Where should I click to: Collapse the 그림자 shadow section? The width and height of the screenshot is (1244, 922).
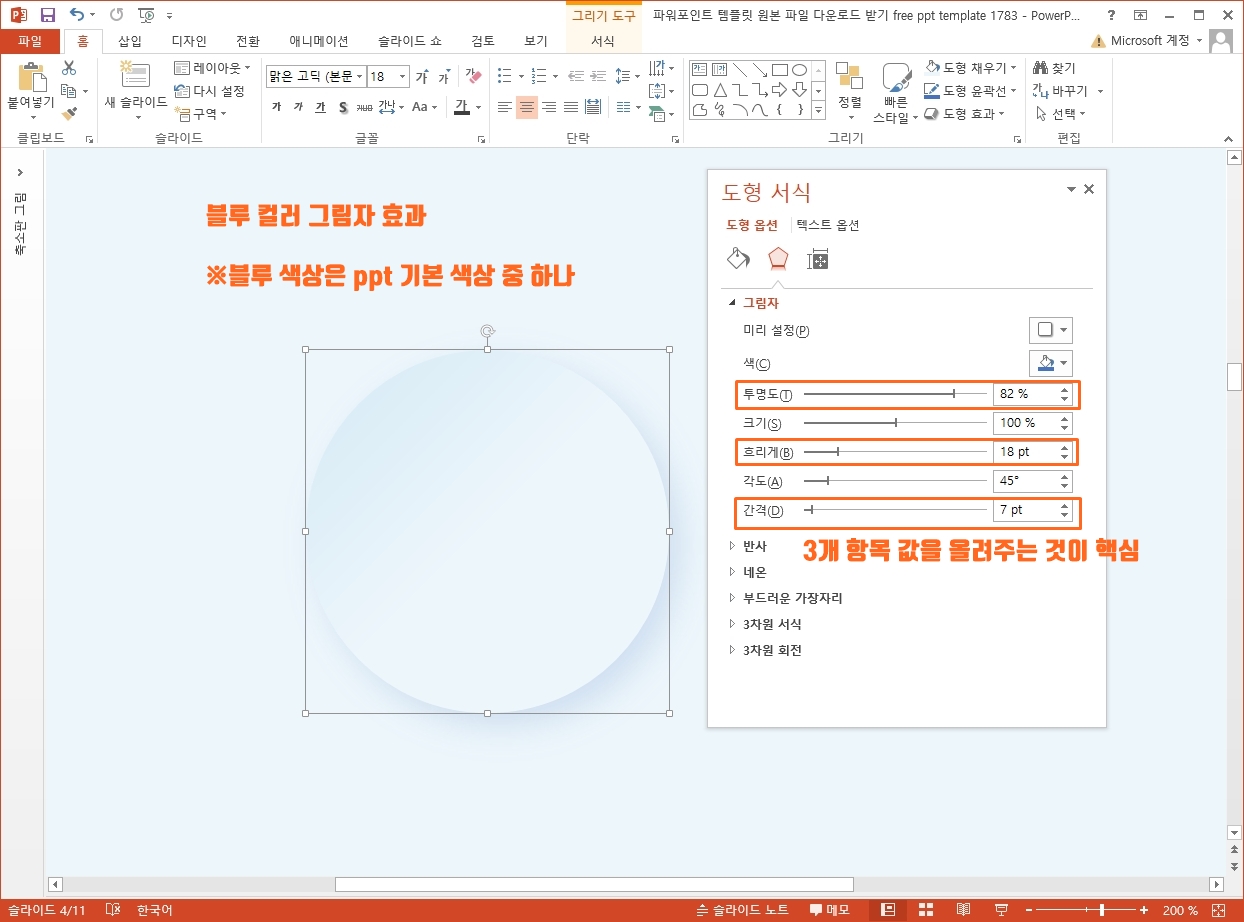pos(732,303)
